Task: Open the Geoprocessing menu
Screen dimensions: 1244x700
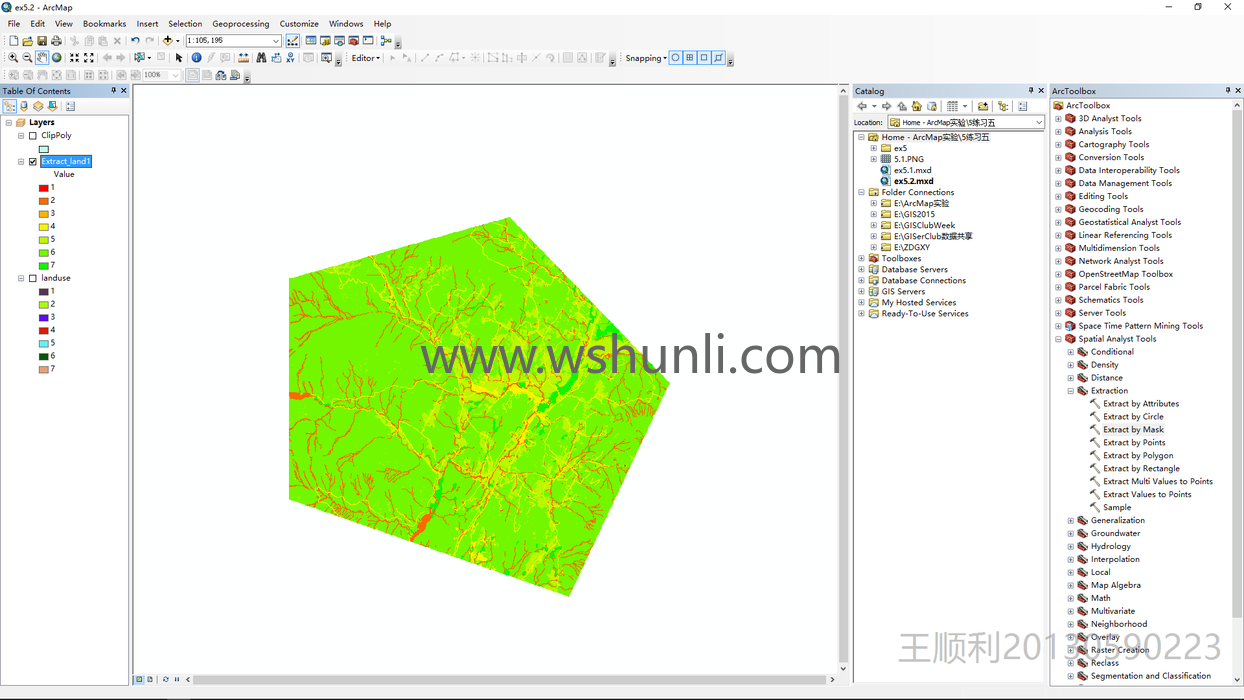Action: pyautogui.click(x=240, y=24)
